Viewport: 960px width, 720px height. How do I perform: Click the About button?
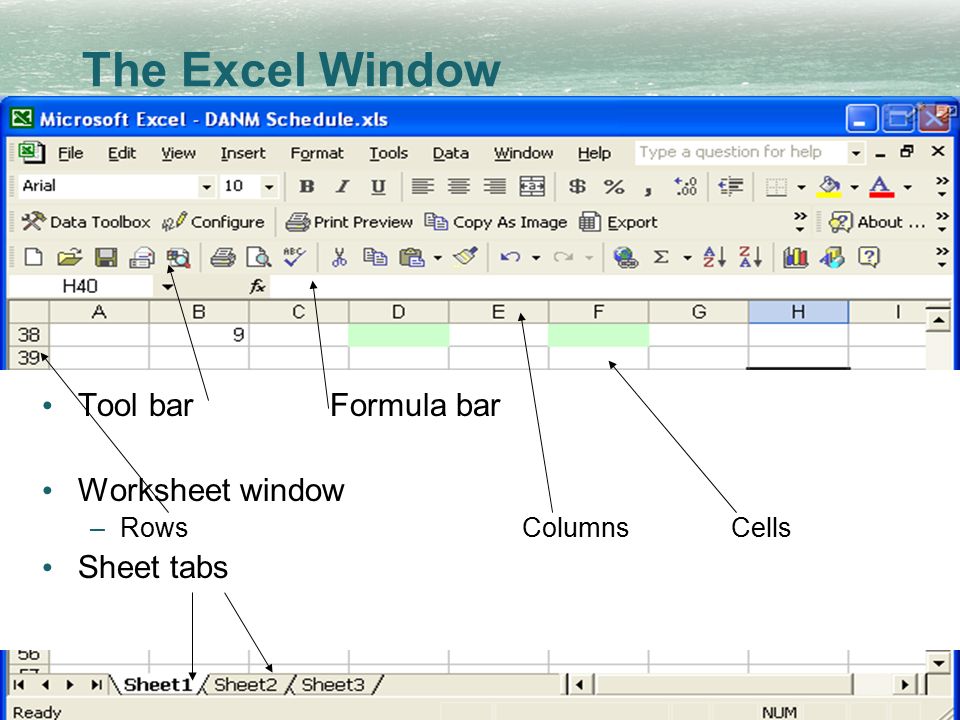pyautogui.click(x=877, y=222)
